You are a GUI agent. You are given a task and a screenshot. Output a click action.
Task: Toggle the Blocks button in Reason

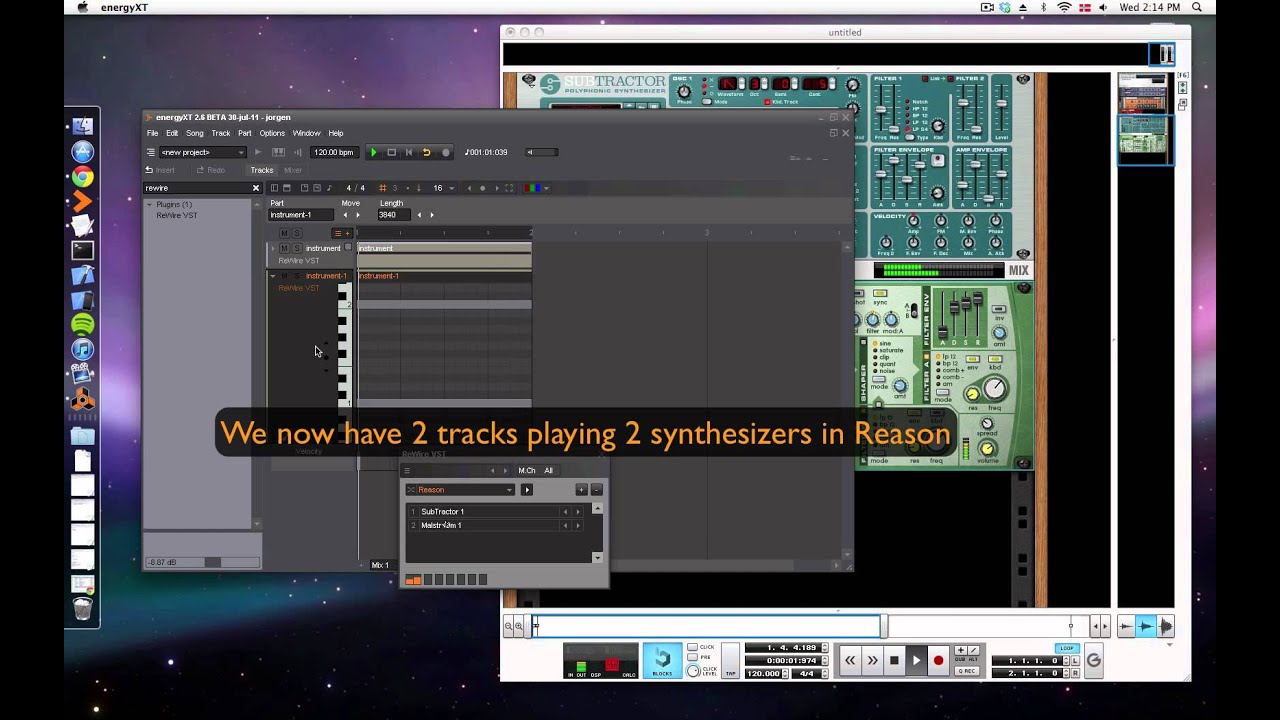662,660
